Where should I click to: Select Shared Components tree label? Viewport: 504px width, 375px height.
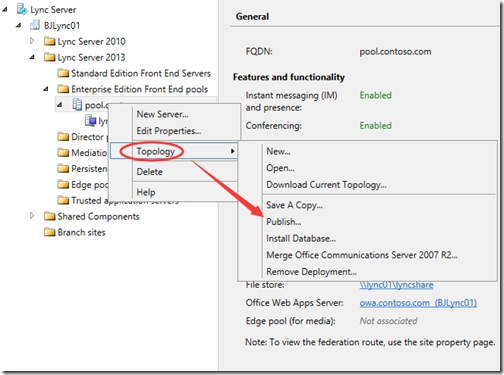pos(98,216)
